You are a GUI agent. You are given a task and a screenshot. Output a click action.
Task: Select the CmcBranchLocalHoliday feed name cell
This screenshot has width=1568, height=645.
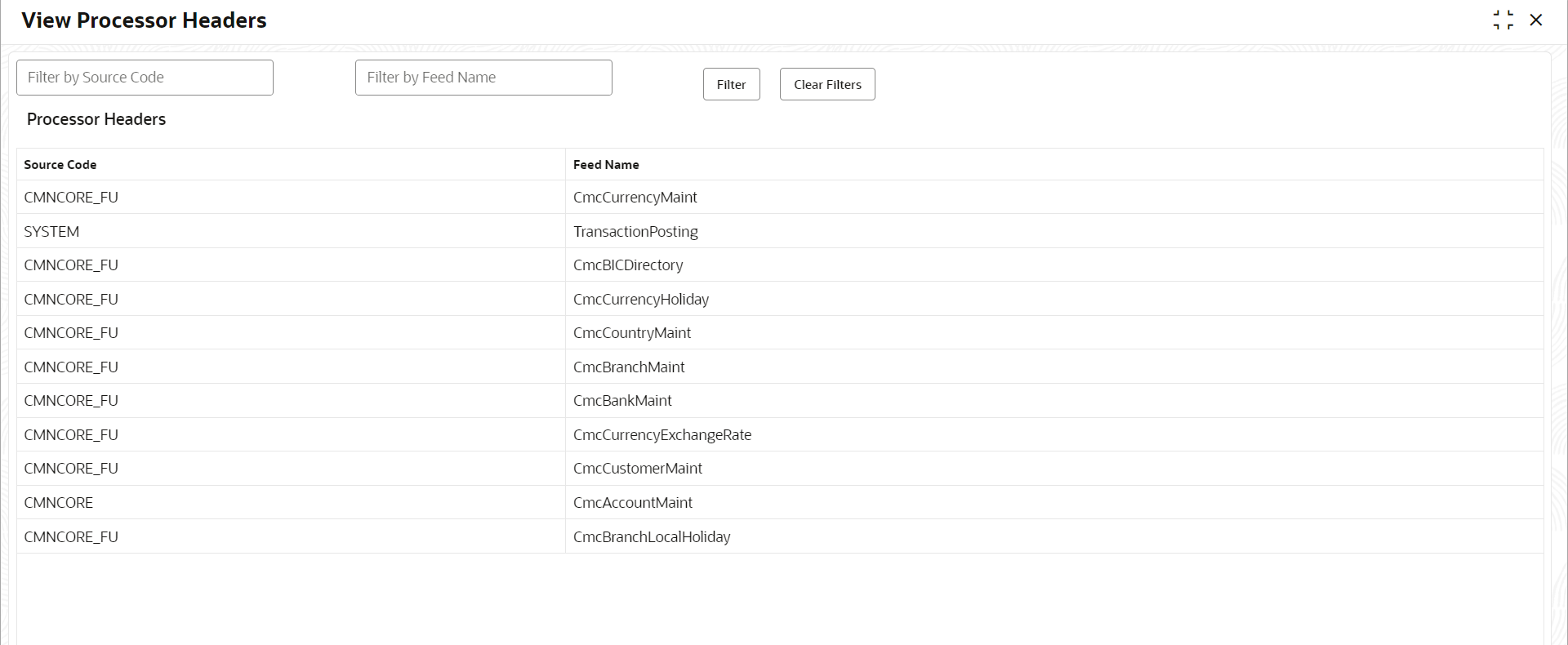coord(1054,536)
